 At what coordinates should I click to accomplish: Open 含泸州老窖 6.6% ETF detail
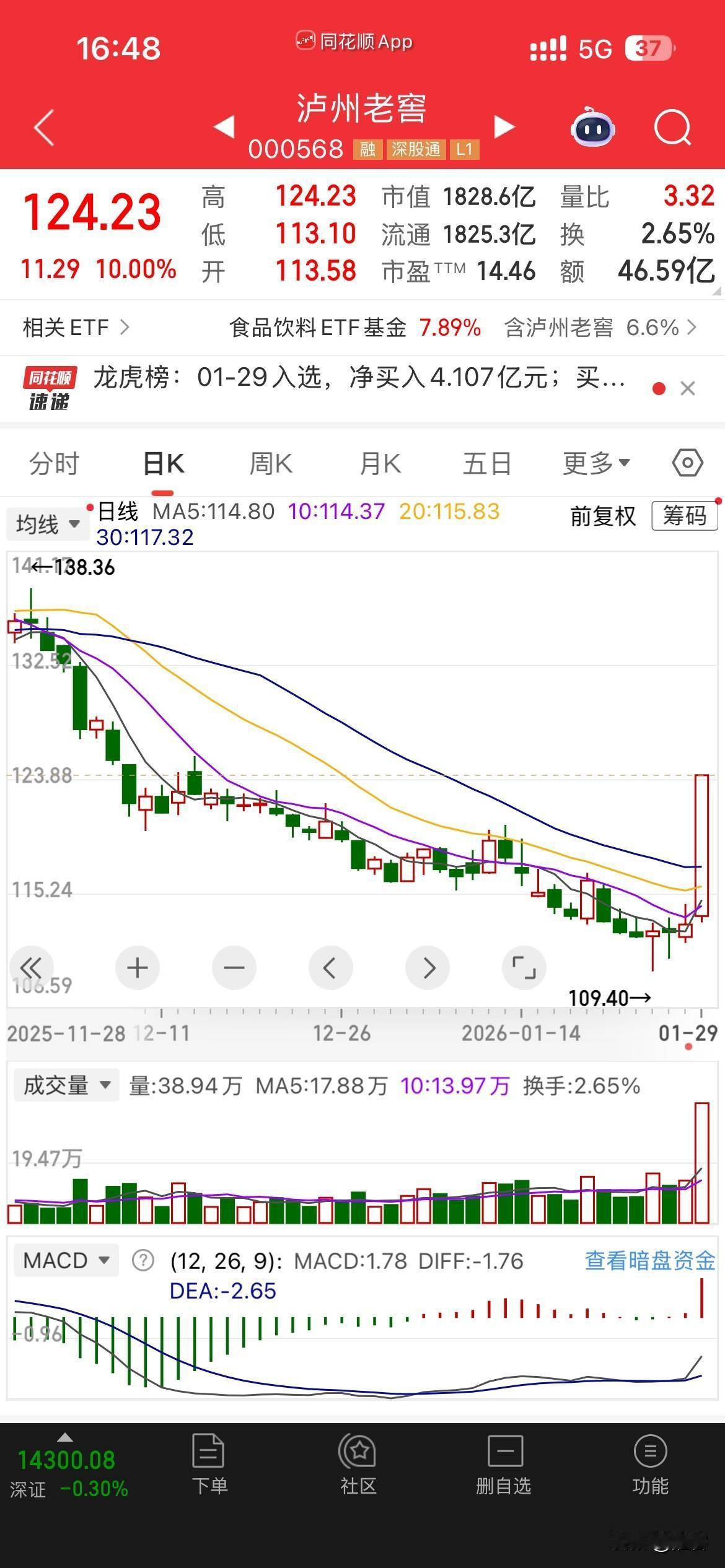click(600, 327)
